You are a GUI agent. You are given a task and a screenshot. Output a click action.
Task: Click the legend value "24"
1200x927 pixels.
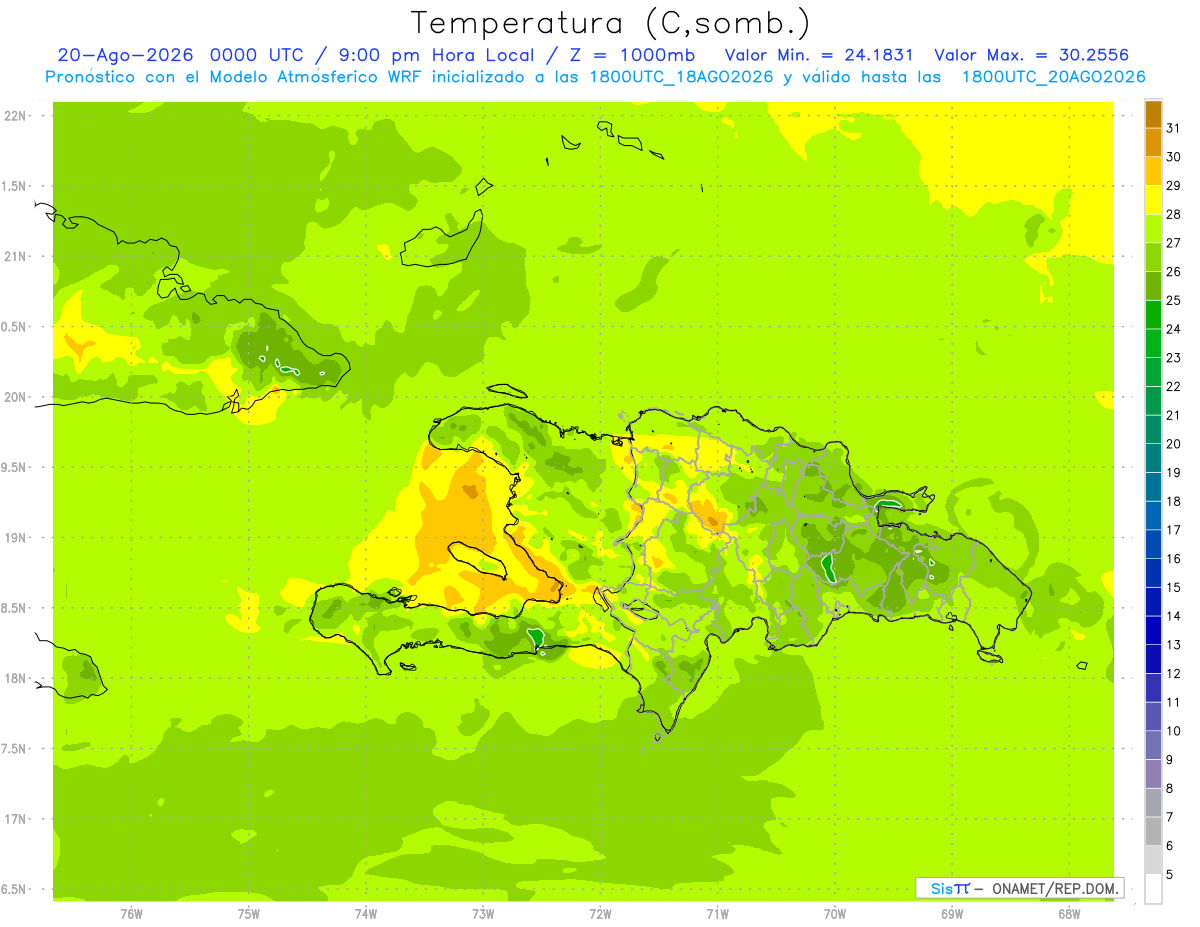(x=1174, y=329)
